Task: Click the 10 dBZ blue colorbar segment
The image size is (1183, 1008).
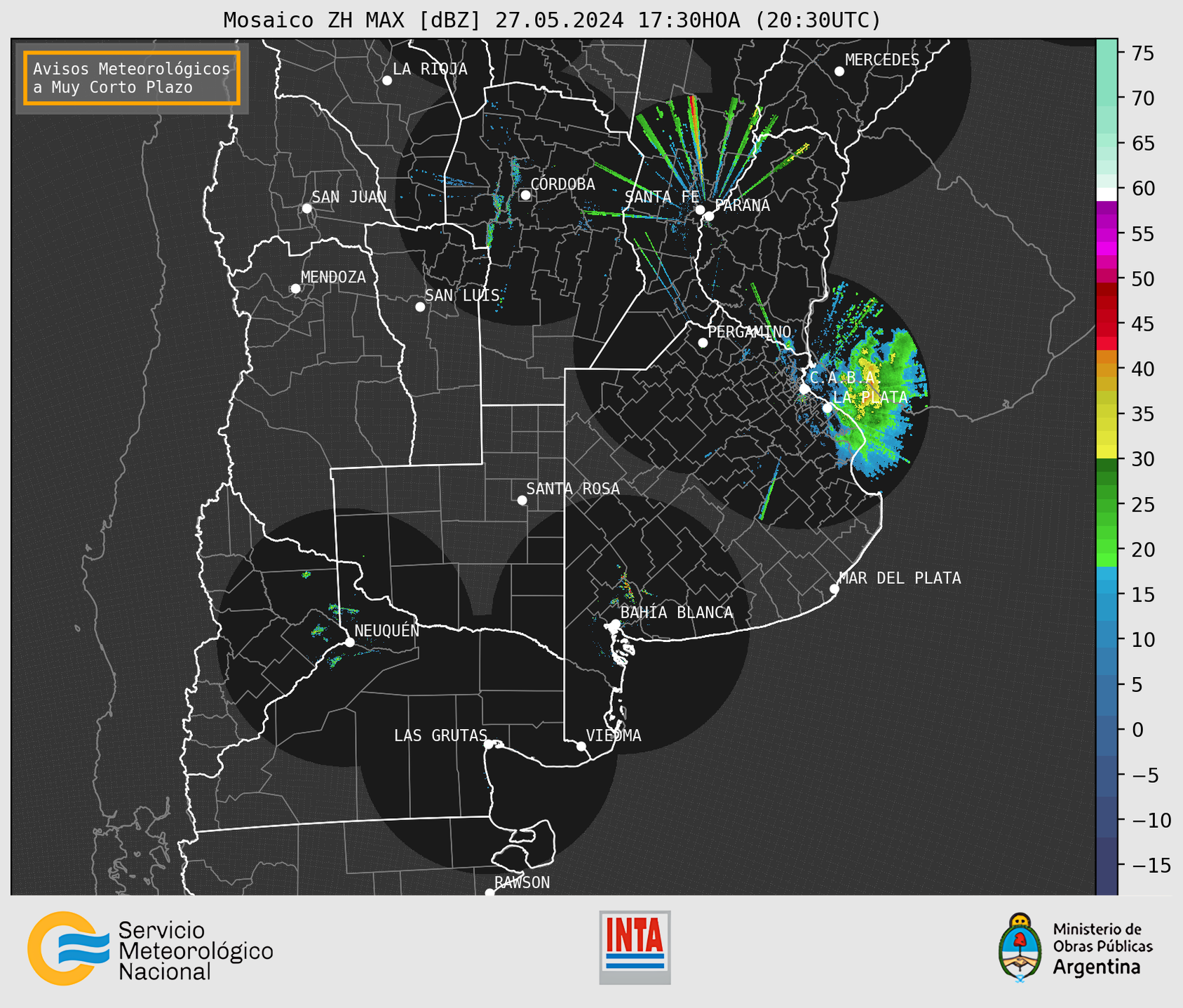Action: pos(1107,639)
